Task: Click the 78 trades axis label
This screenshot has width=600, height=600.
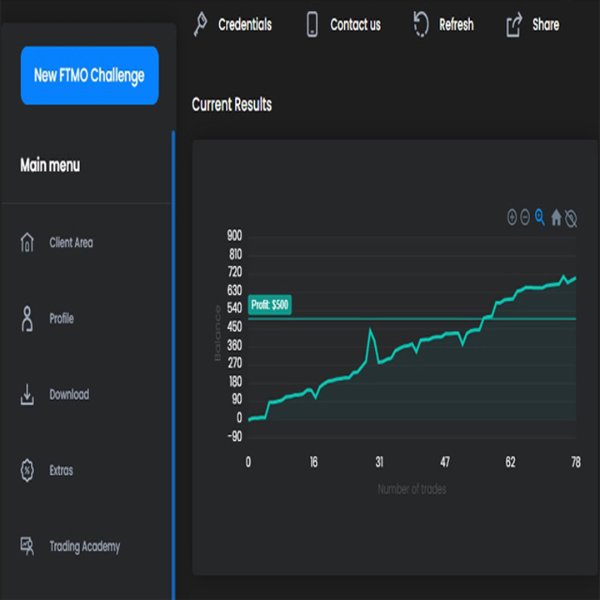Action: point(576,462)
